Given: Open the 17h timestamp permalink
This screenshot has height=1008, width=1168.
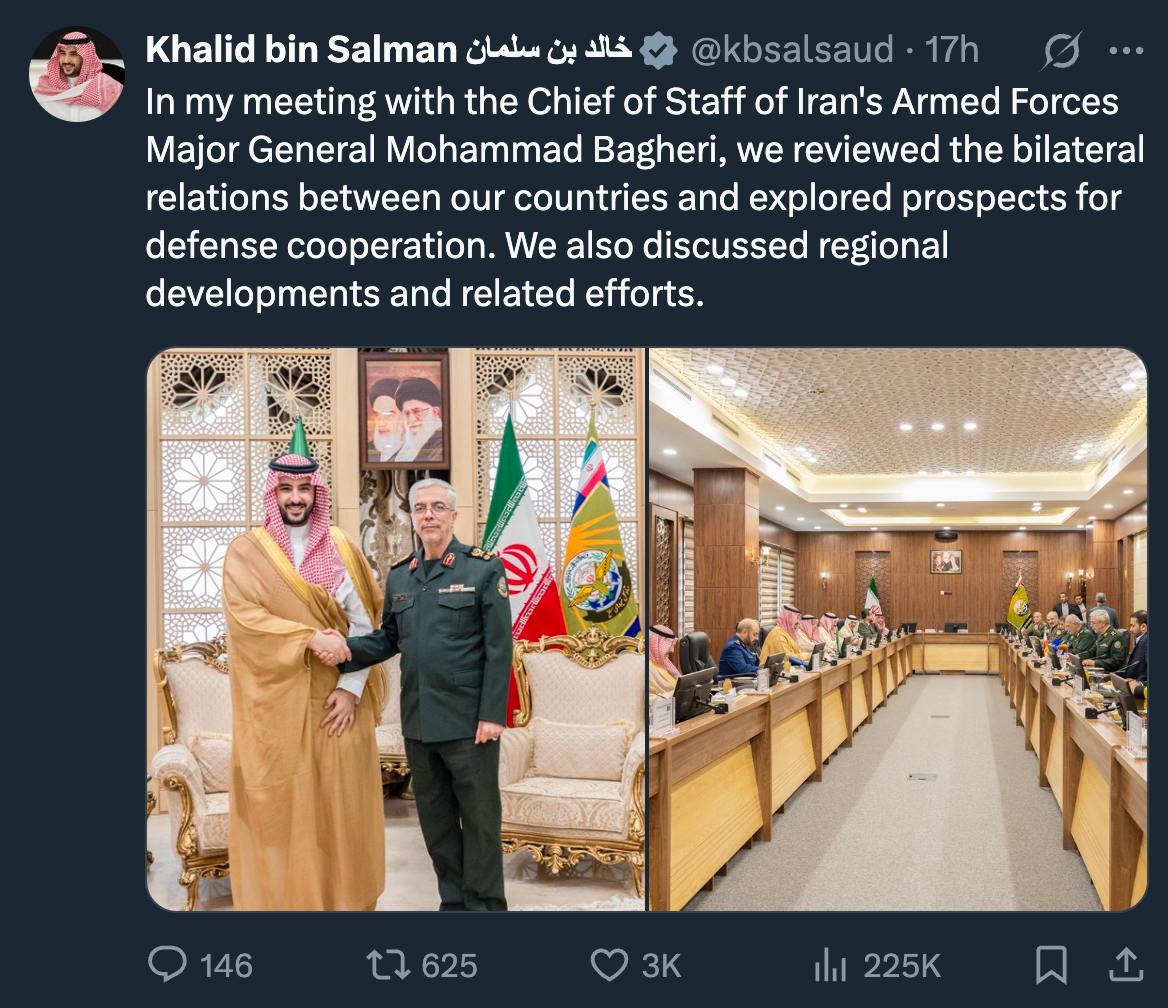Looking at the screenshot, I should (952, 49).
